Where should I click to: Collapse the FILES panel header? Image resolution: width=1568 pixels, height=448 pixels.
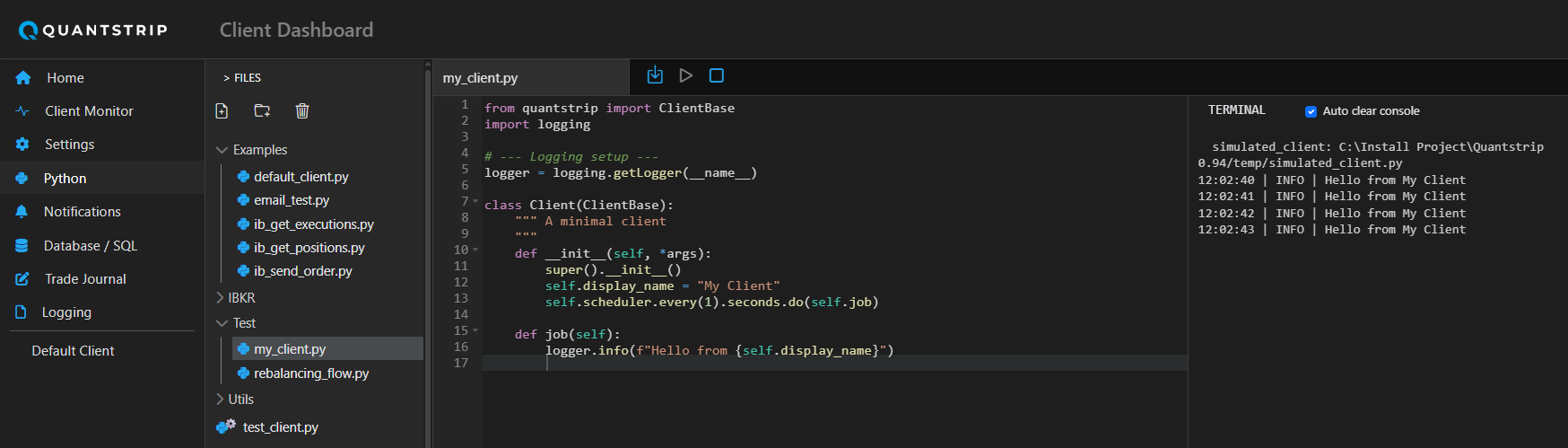[x=242, y=78]
